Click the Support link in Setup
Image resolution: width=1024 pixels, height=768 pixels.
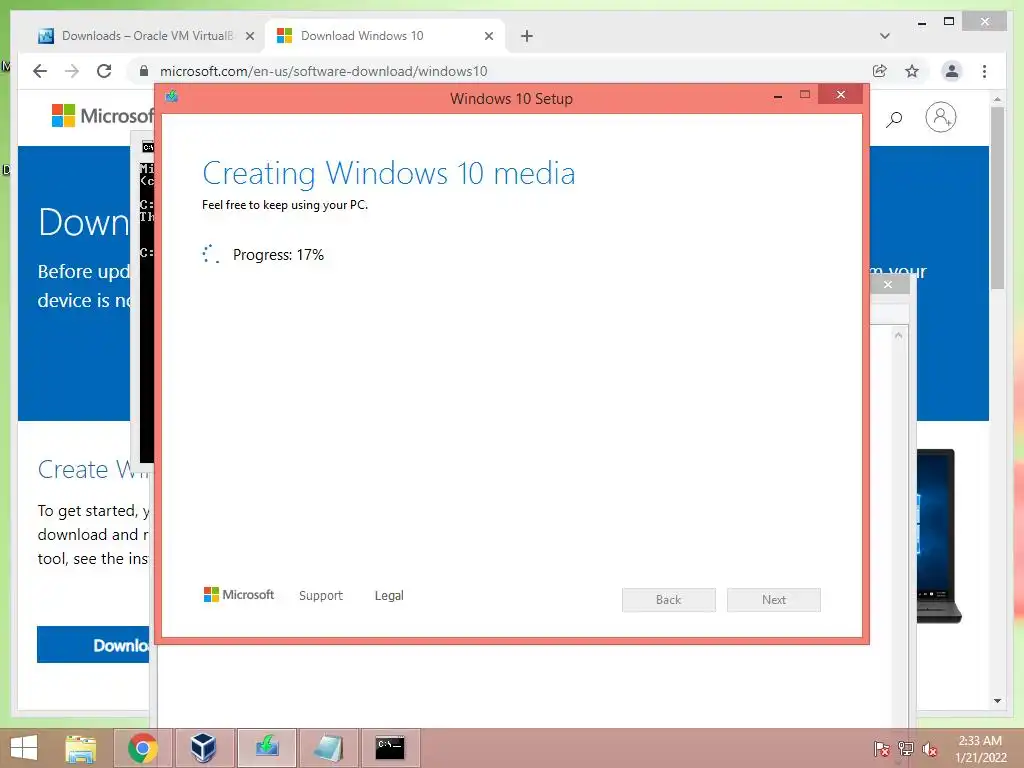click(321, 596)
